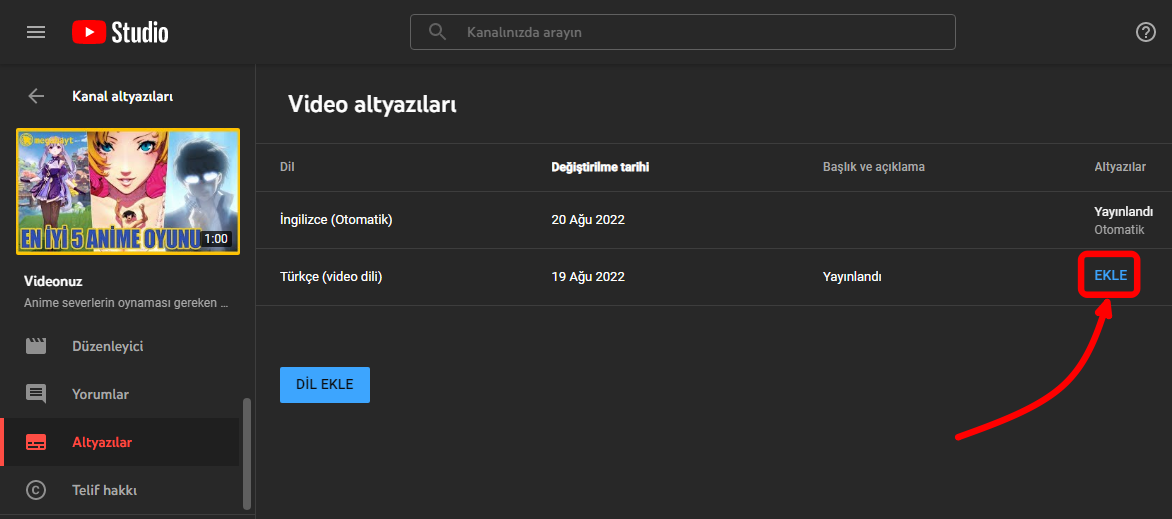Screen dimensions: 1172x519
Task: Click the search magnifier icon
Action: (x=437, y=32)
